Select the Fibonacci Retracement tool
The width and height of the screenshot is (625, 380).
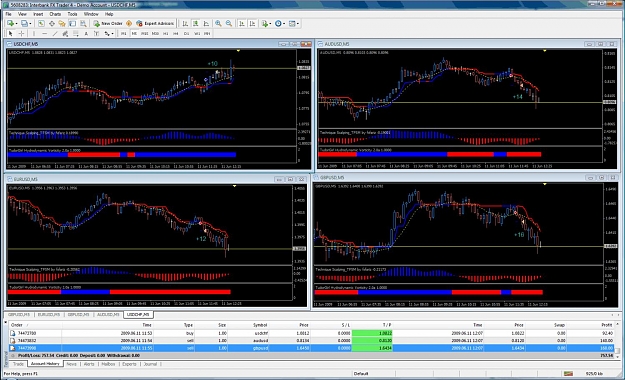pyautogui.click(x=75, y=33)
